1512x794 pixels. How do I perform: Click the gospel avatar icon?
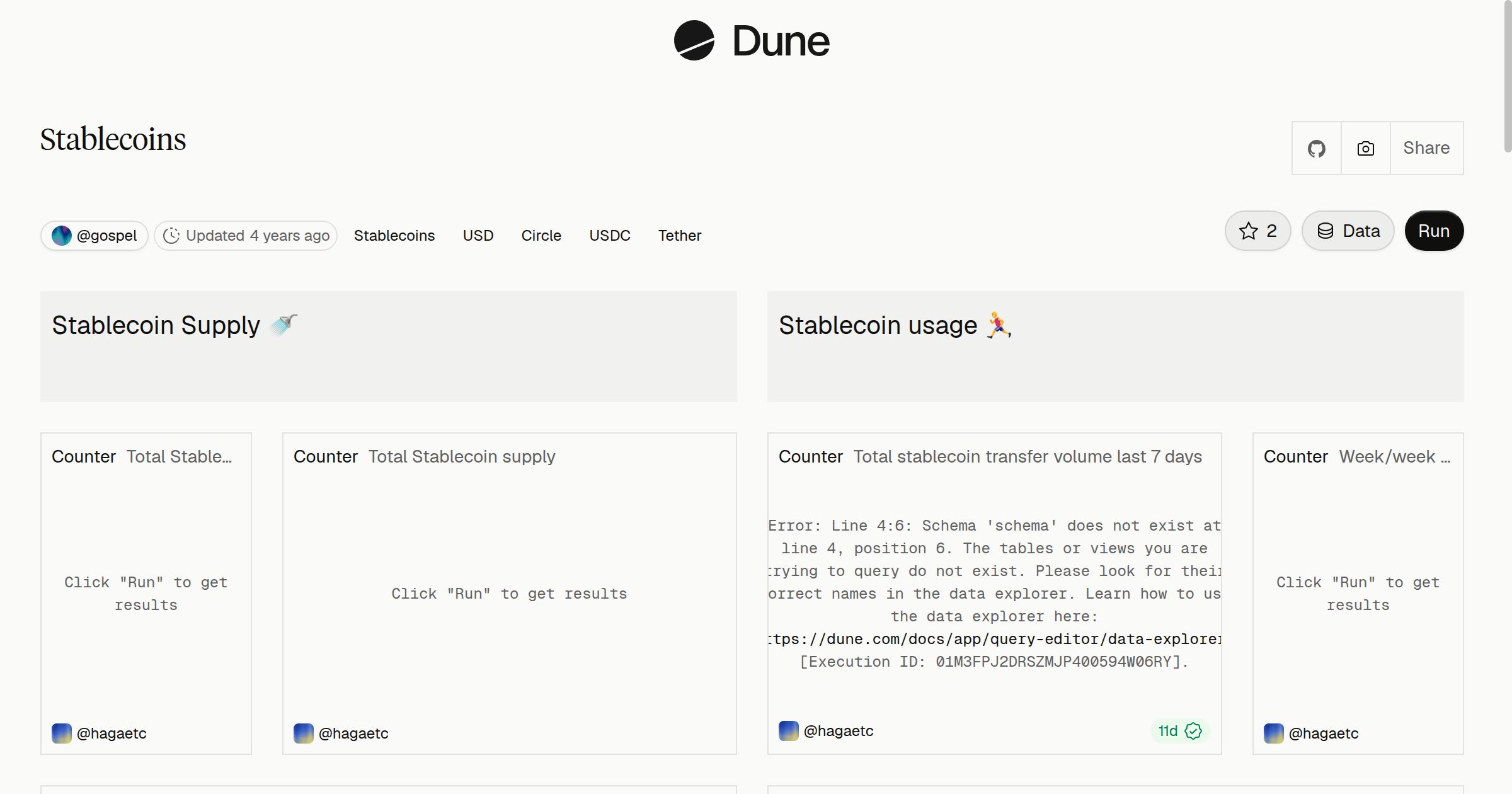62,236
